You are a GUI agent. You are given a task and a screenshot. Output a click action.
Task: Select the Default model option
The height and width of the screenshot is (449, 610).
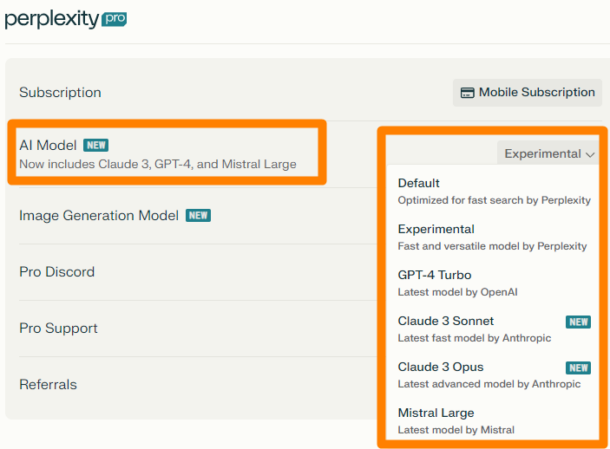494,191
